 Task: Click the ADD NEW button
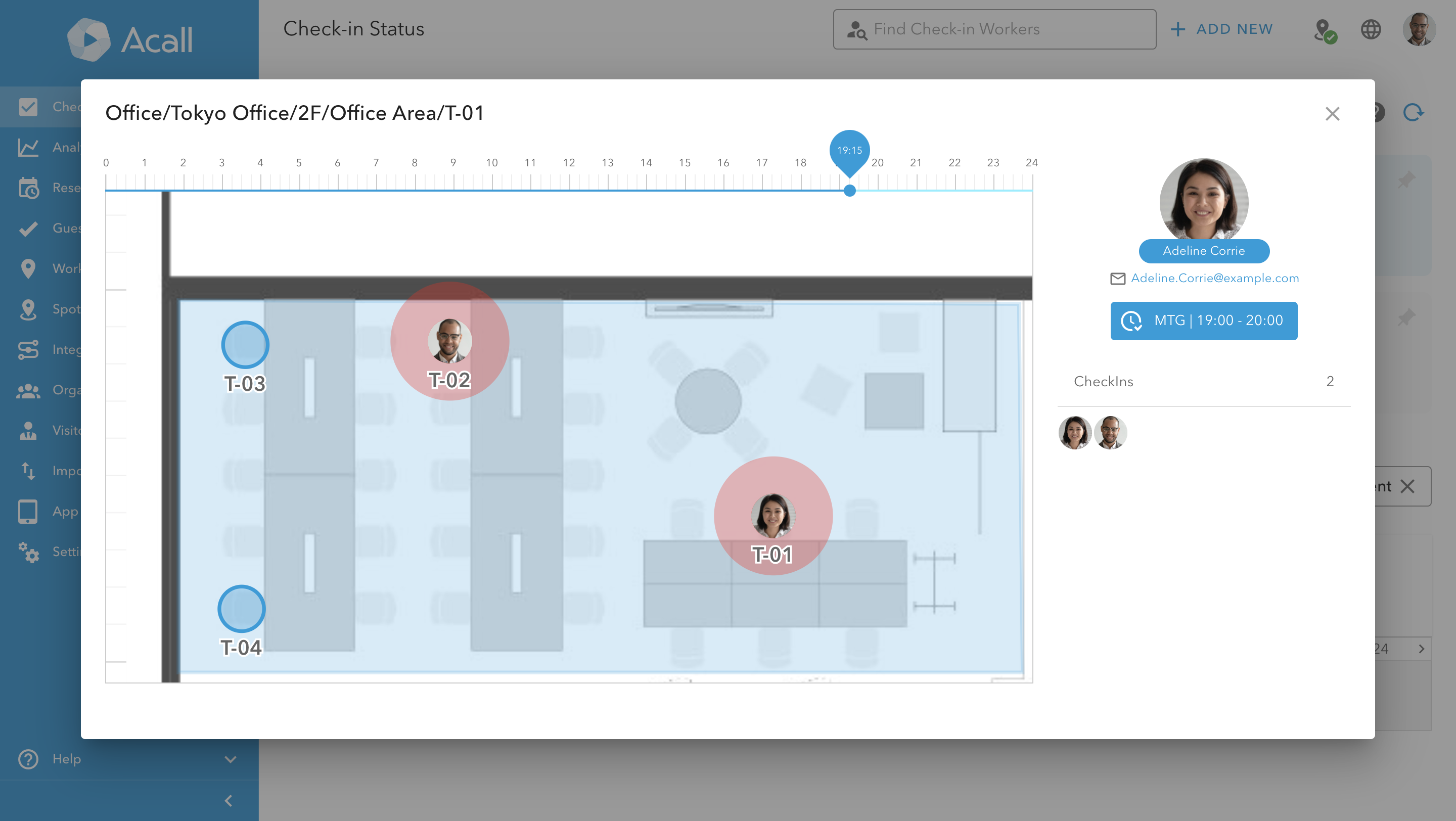pyautogui.click(x=1221, y=29)
